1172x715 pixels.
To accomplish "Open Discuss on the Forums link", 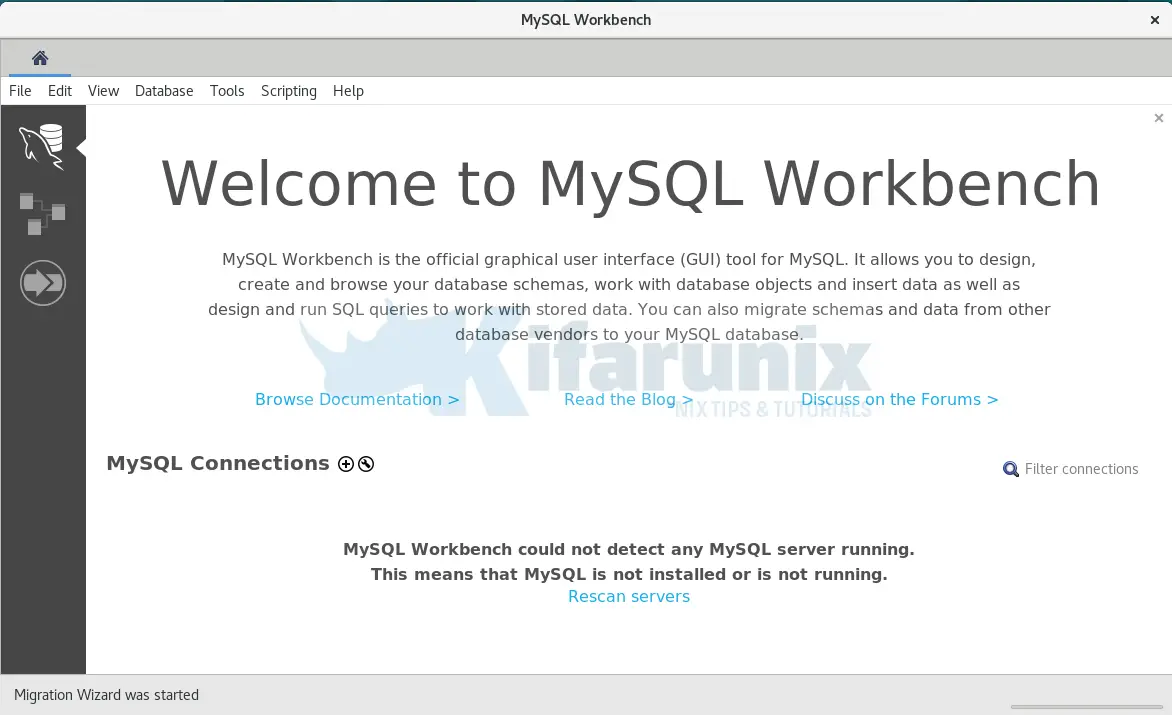I will point(899,399).
